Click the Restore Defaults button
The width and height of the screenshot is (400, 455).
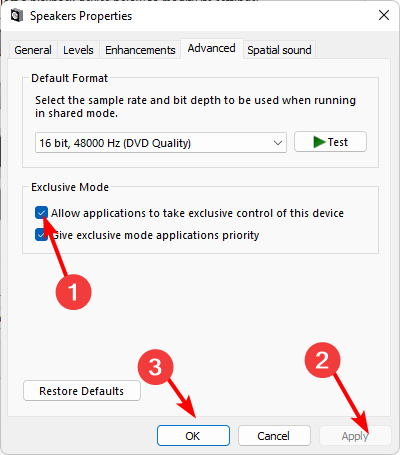coord(82,391)
